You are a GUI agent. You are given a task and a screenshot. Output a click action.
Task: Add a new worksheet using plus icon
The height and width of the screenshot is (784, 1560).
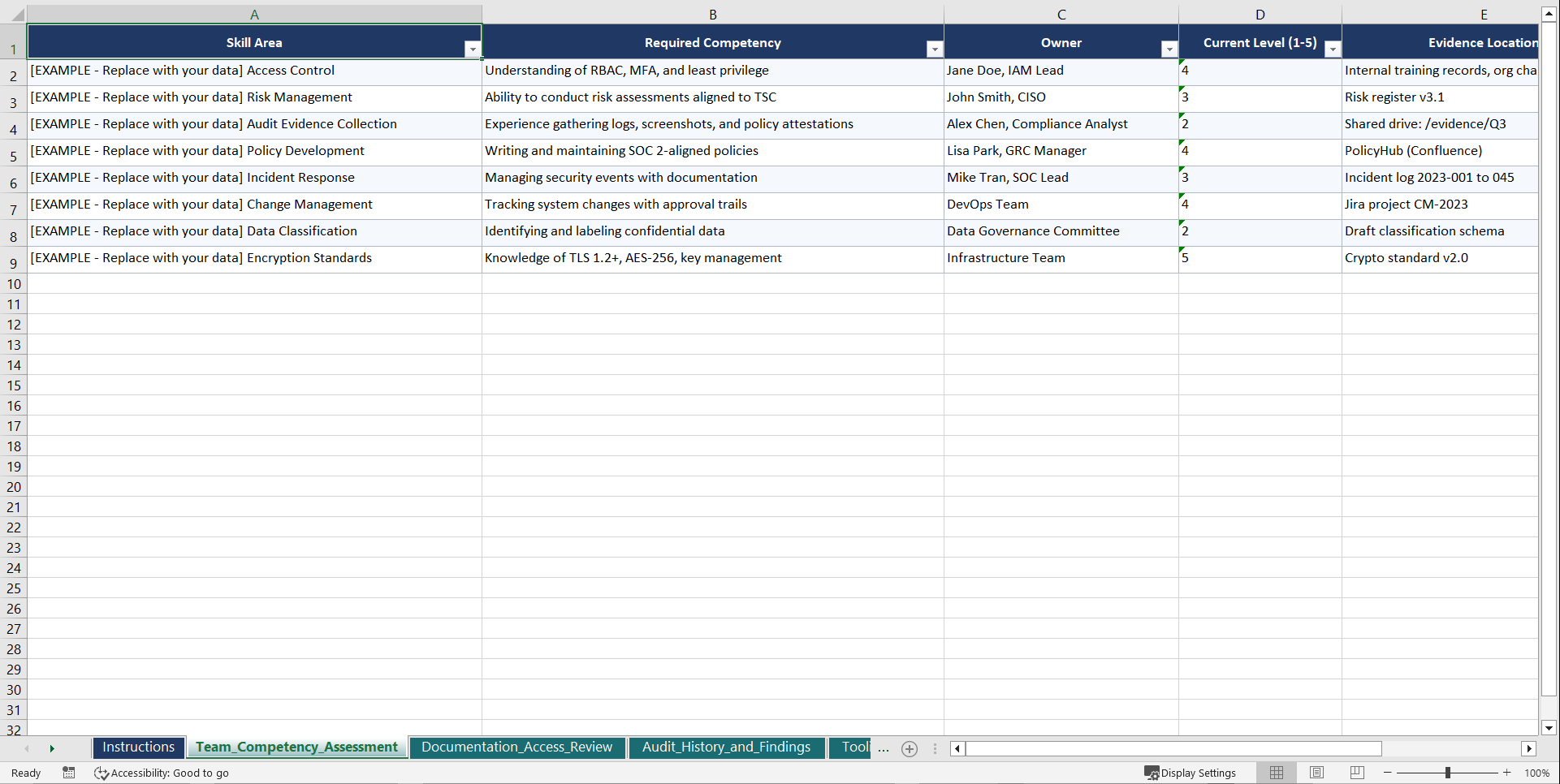tap(909, 748)
